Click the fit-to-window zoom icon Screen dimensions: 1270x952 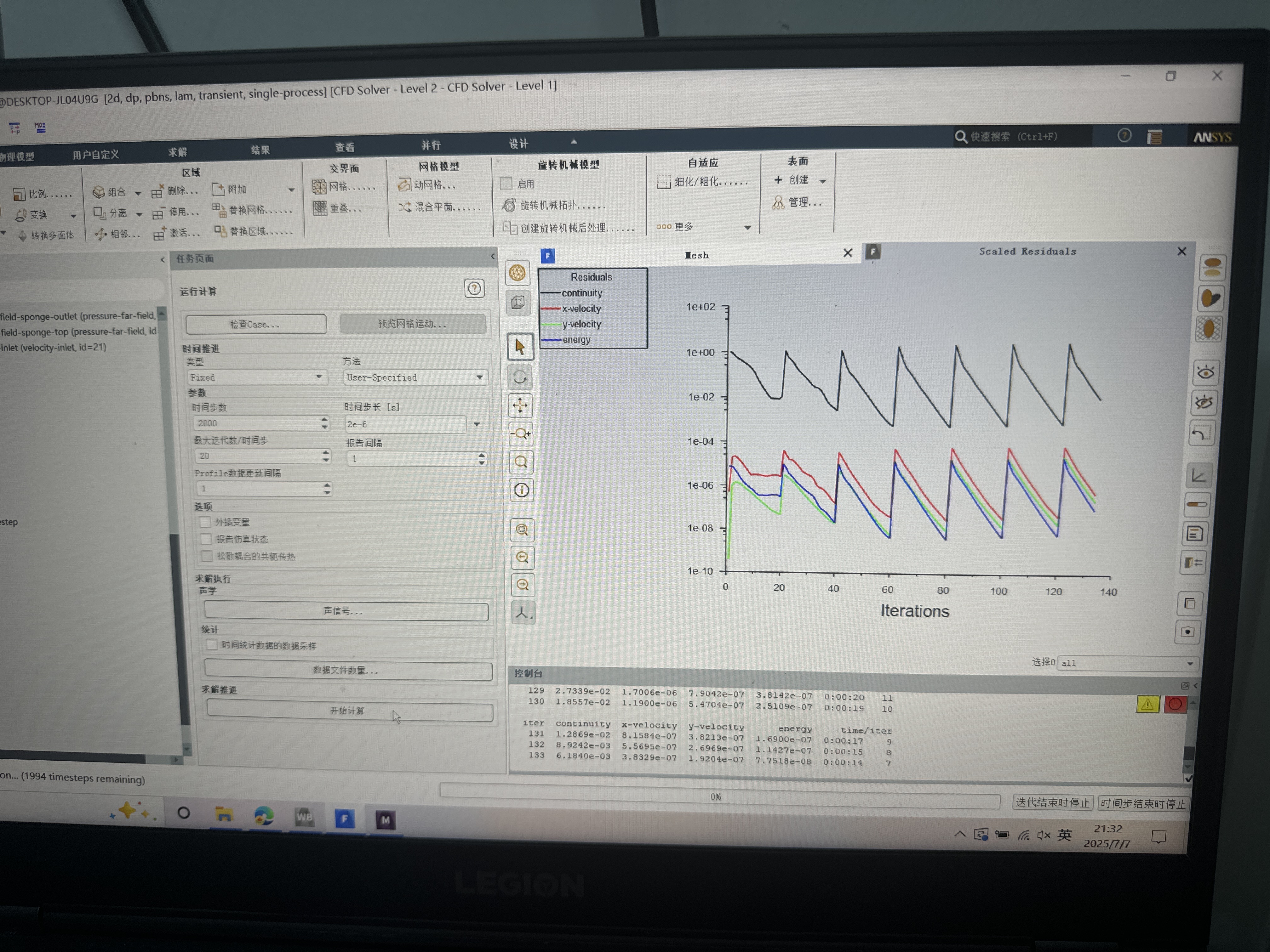point(522,530)
